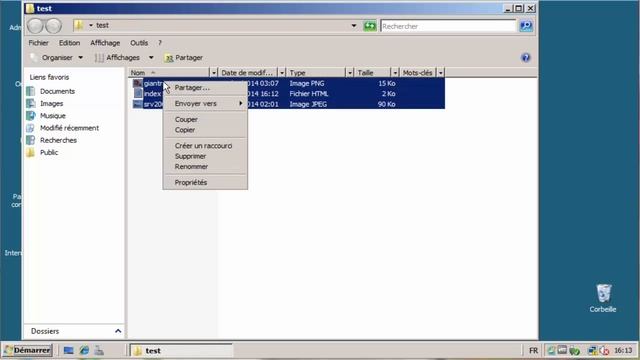The width and height of the screenshot is (640, 360).
Task: Click the show desktop icon in quick launch
Action: coord(69,350)
